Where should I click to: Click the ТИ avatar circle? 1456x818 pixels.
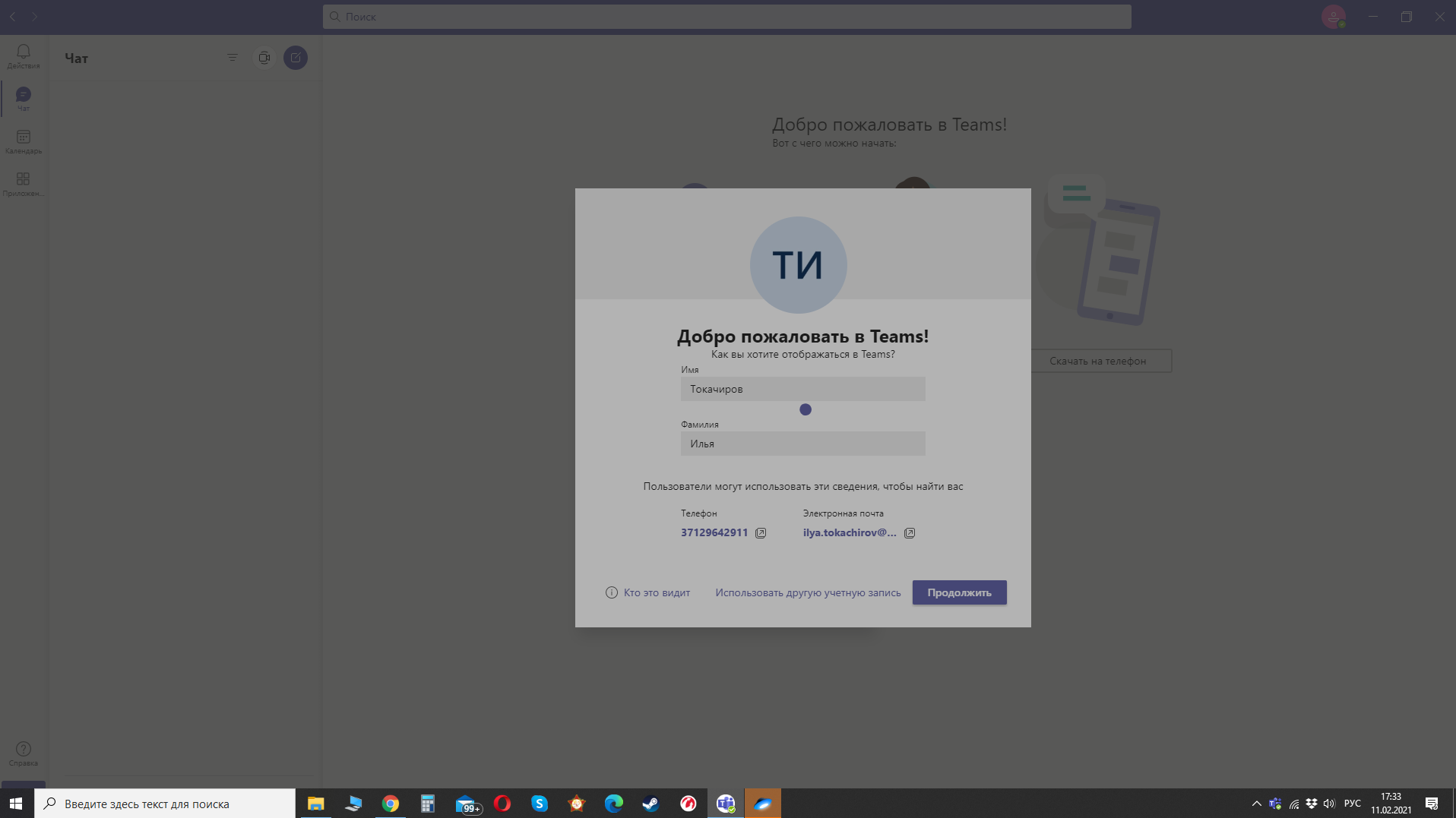pos(798,265)
